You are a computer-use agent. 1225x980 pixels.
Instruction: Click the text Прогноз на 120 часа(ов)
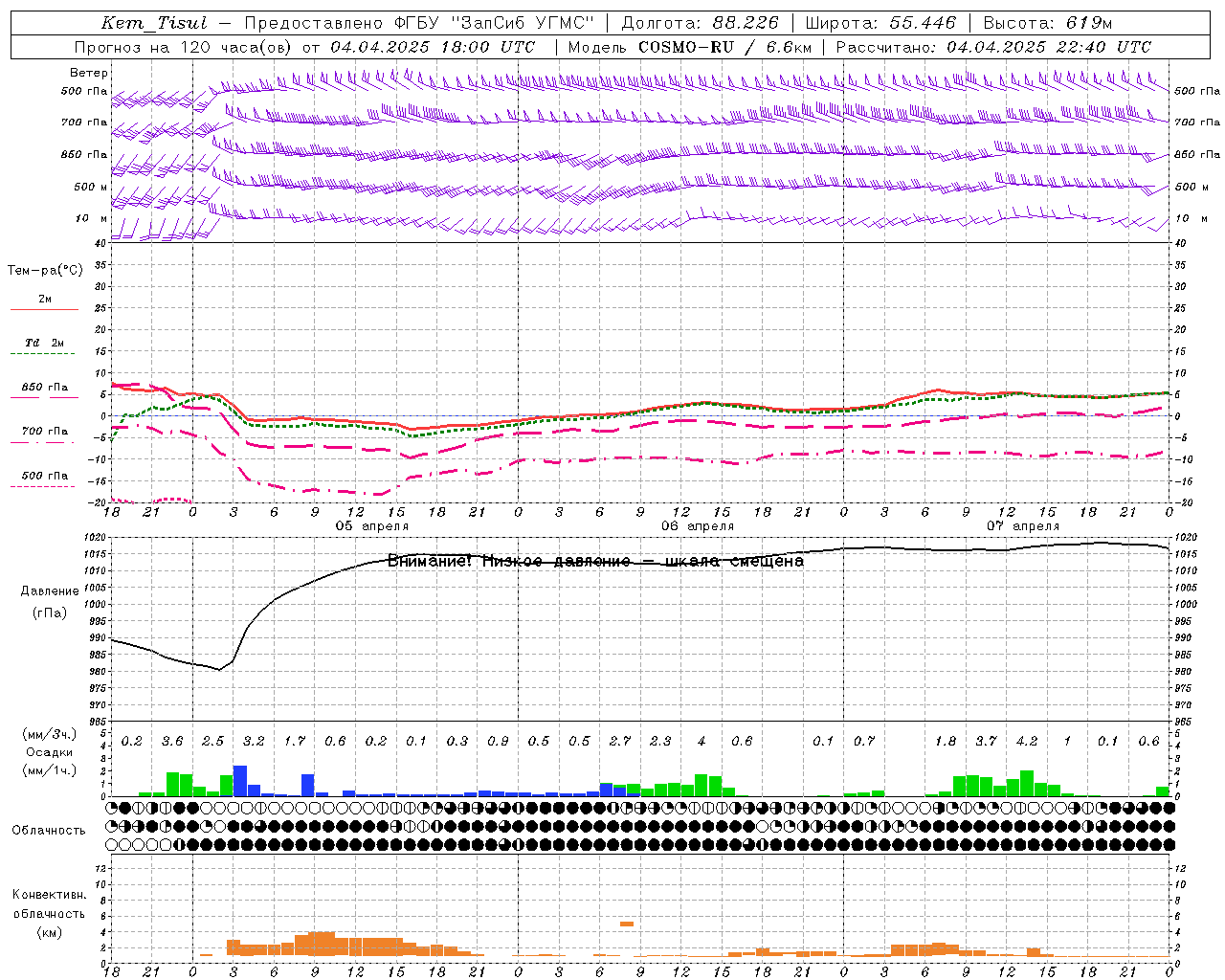coord(184,47)
